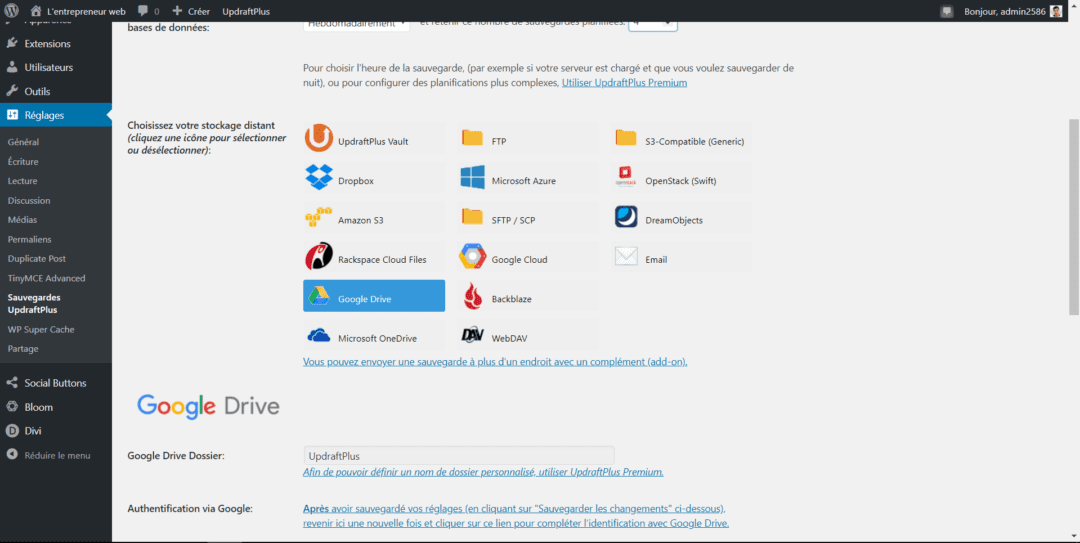Select the Backblaze flame icon
1080x543 pixels.
[x=472, y=296]
